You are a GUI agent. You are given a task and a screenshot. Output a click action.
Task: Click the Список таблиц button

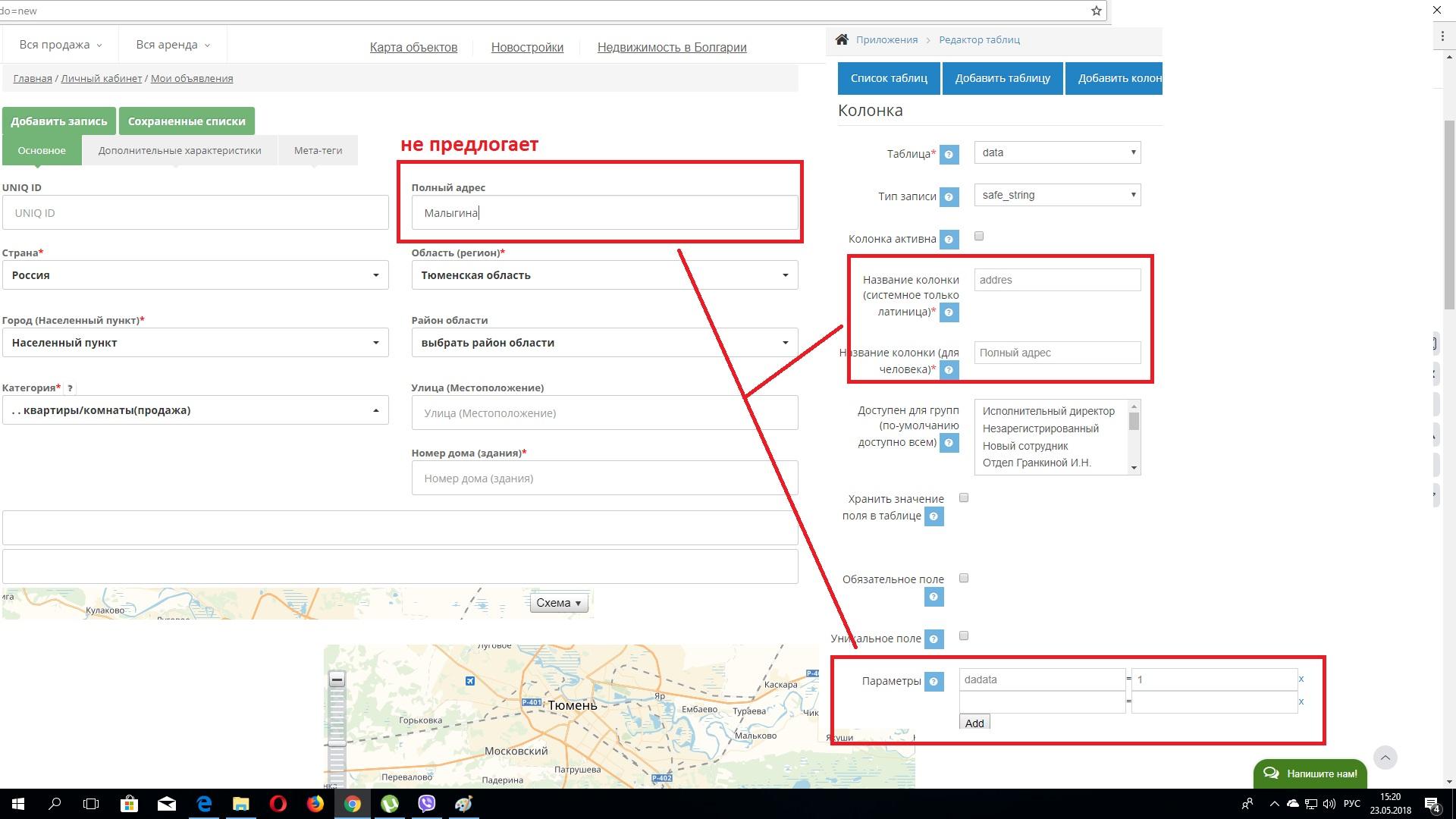point(889,78)
